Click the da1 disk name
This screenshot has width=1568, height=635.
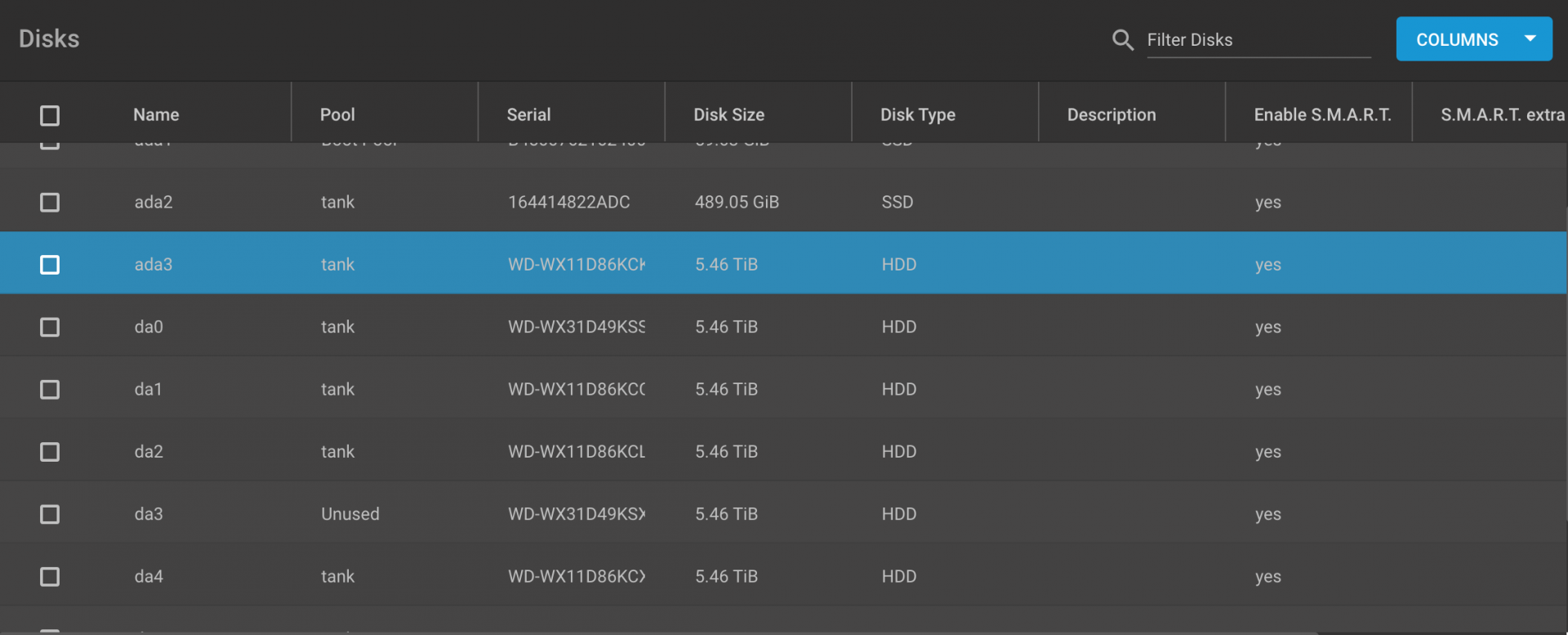[148, 389]
